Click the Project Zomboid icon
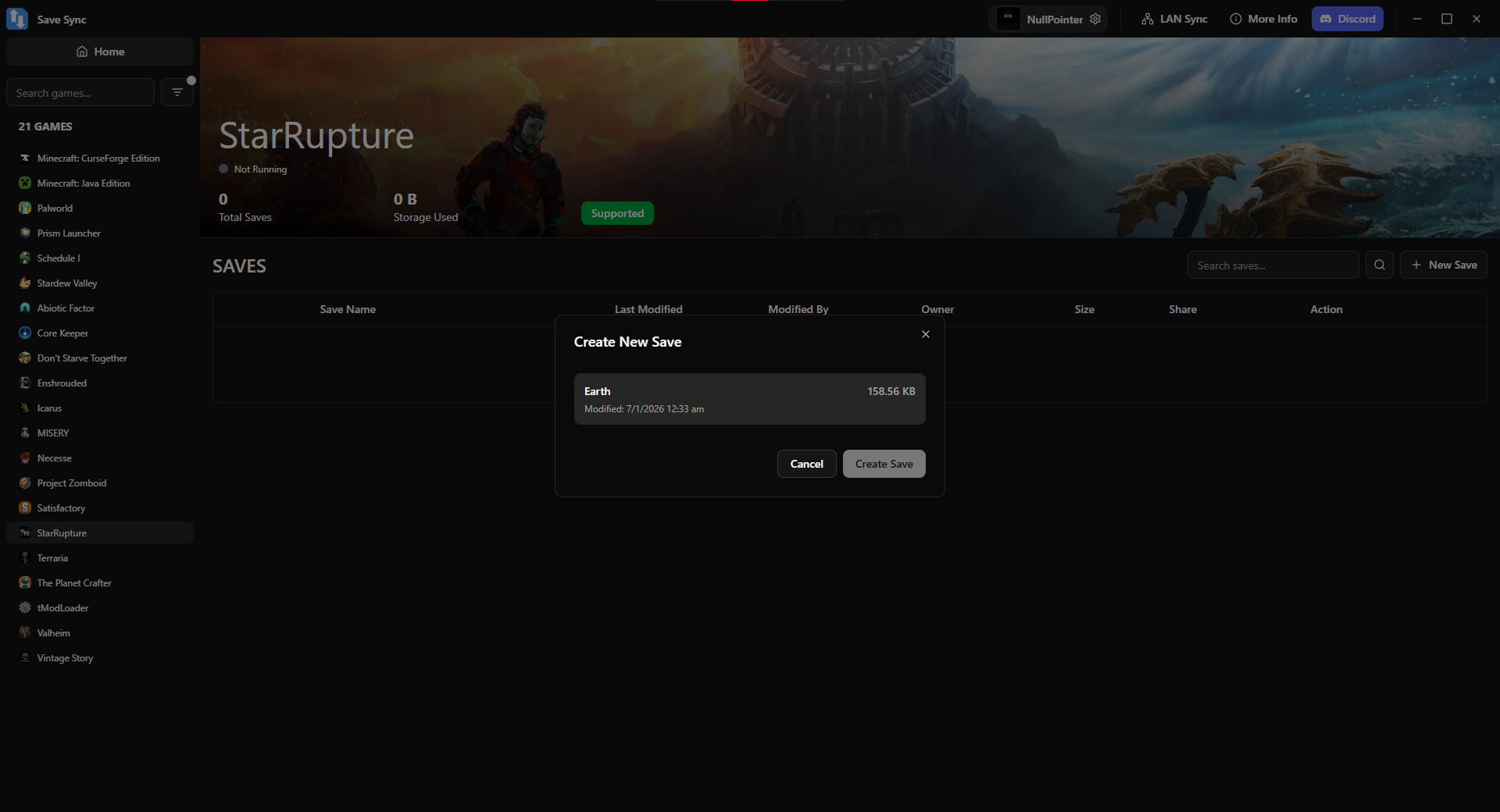The width and height of the screenshot is (1500, 812). click(x=25, y=483)
